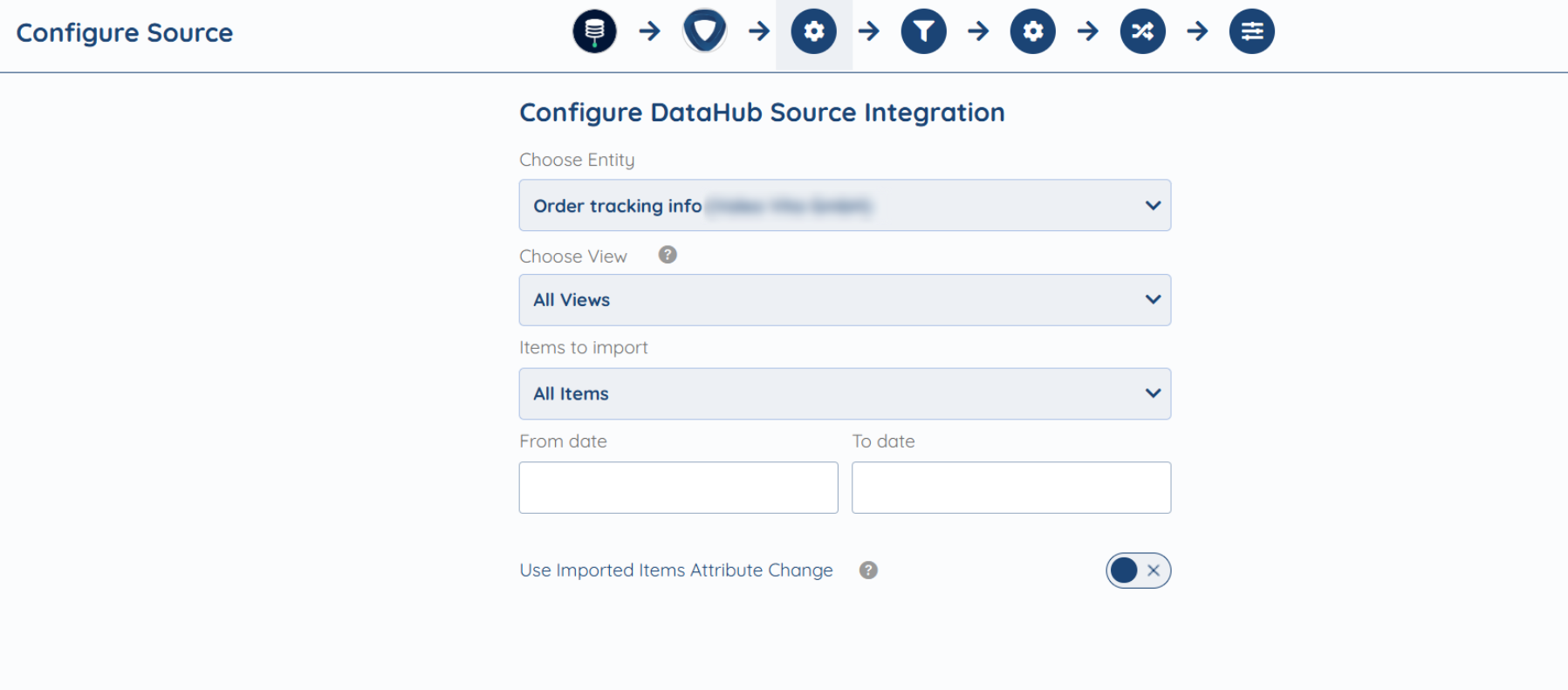
Task: Open the second gear settings step
Action: pos(1033,31)
